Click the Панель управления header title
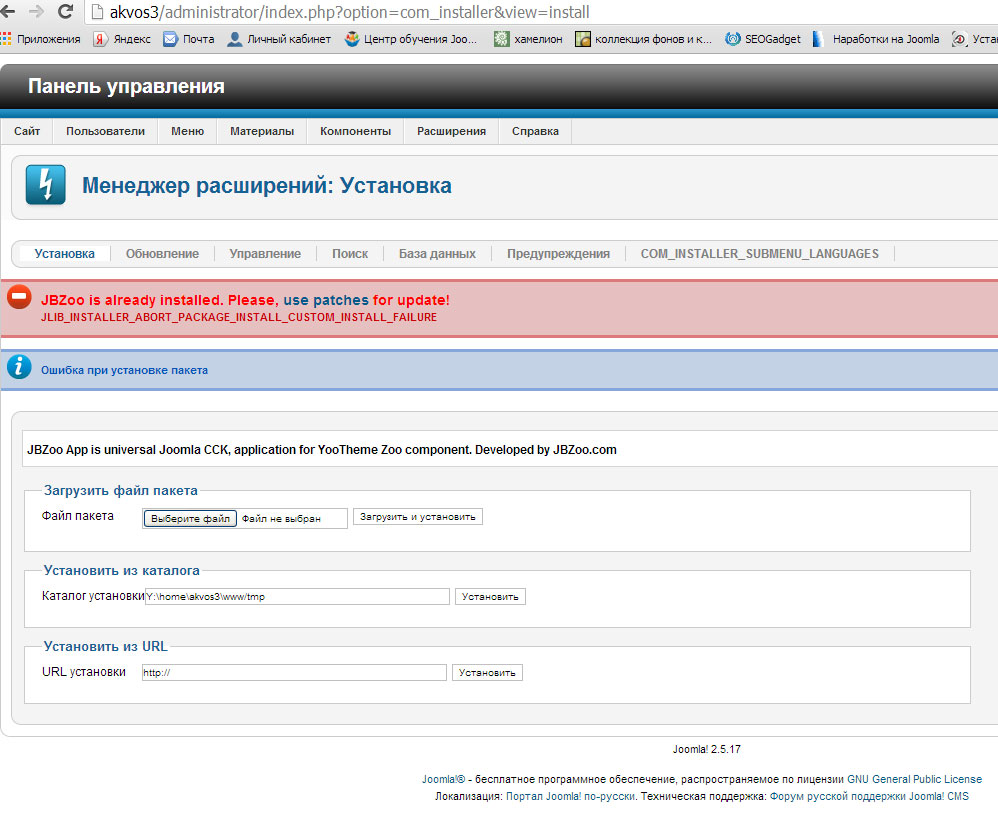This screenshot has height=829, width=998. pos(126,86)
